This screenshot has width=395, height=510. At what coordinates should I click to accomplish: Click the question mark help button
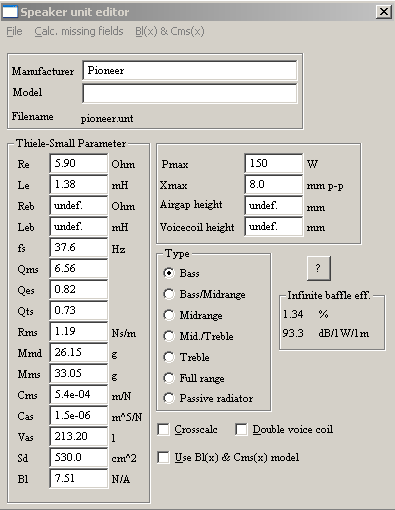[319, 268]
